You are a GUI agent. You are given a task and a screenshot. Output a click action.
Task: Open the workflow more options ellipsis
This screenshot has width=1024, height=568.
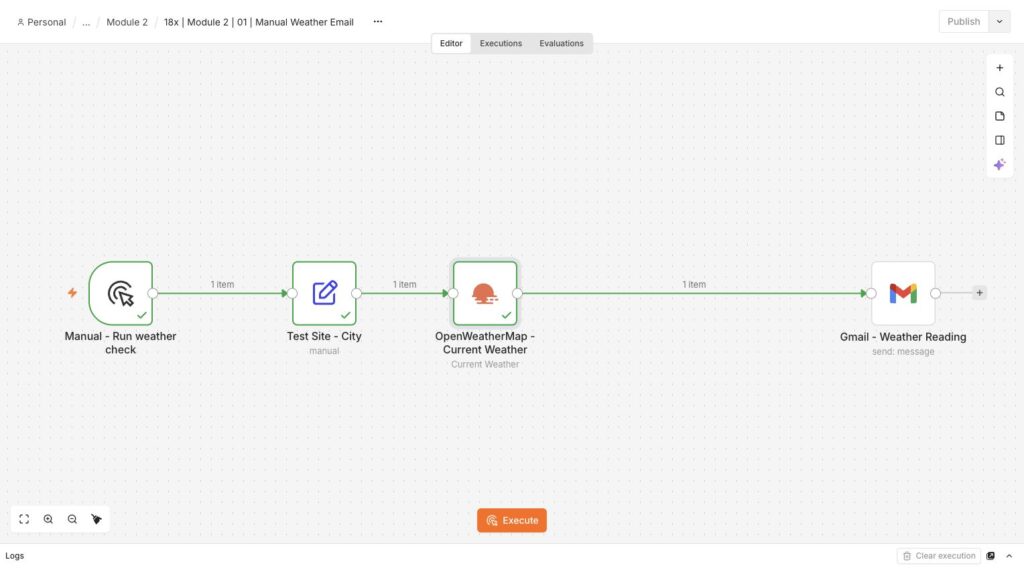pos(377,22)
